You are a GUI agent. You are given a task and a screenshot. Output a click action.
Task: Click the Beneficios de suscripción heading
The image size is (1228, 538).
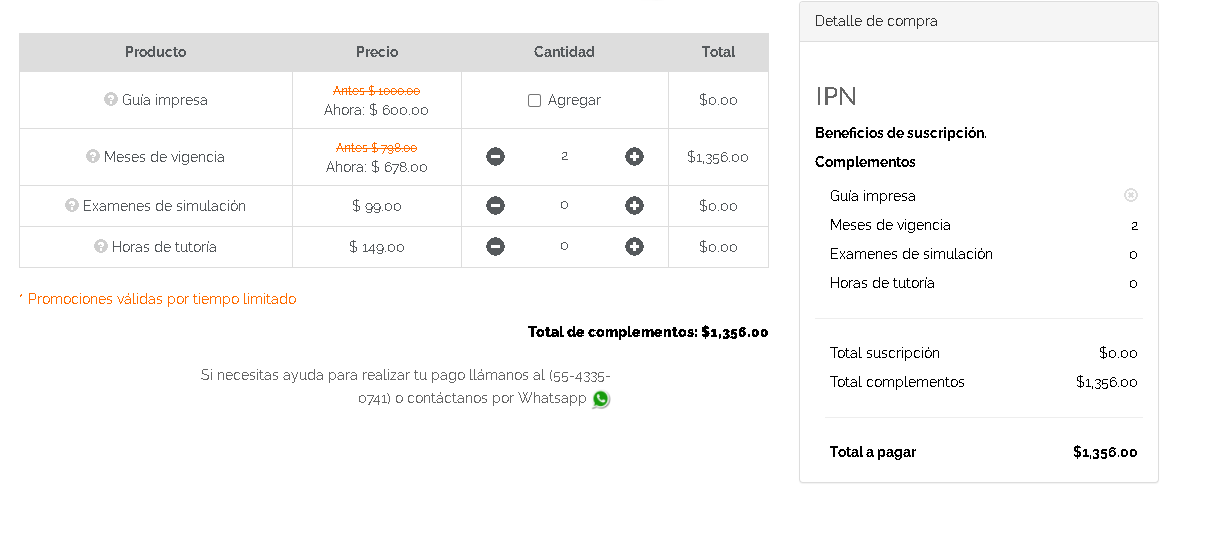(x=901, y=133)
